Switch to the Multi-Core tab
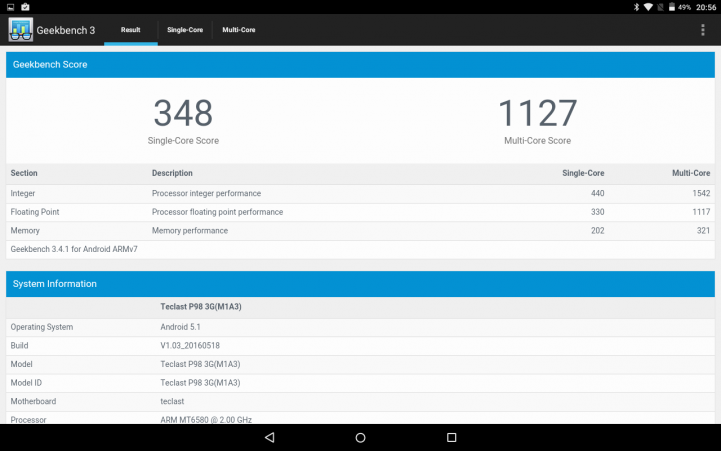 [239, 30]
